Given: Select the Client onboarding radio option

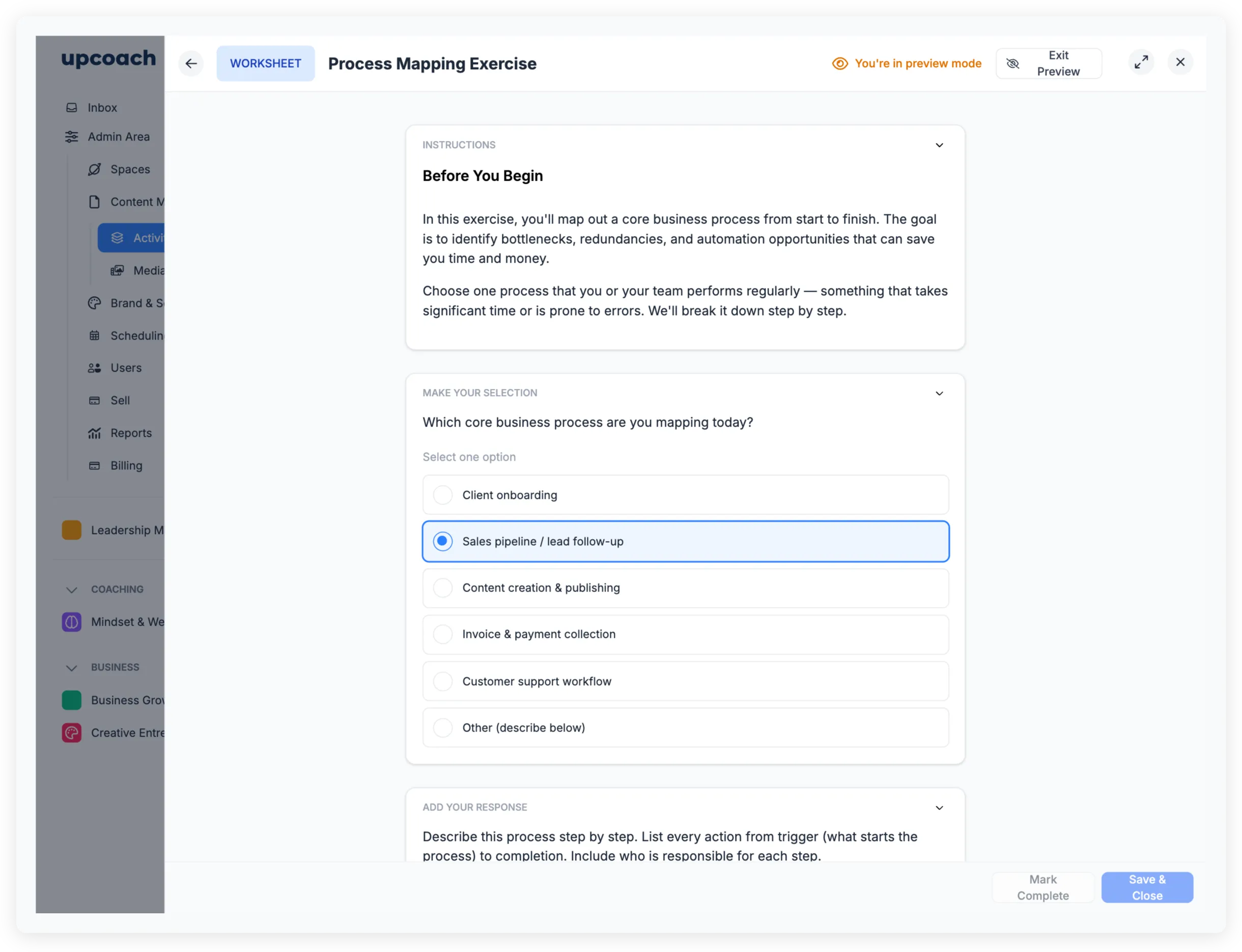Looking at the screenshot, I should point(442,495).
